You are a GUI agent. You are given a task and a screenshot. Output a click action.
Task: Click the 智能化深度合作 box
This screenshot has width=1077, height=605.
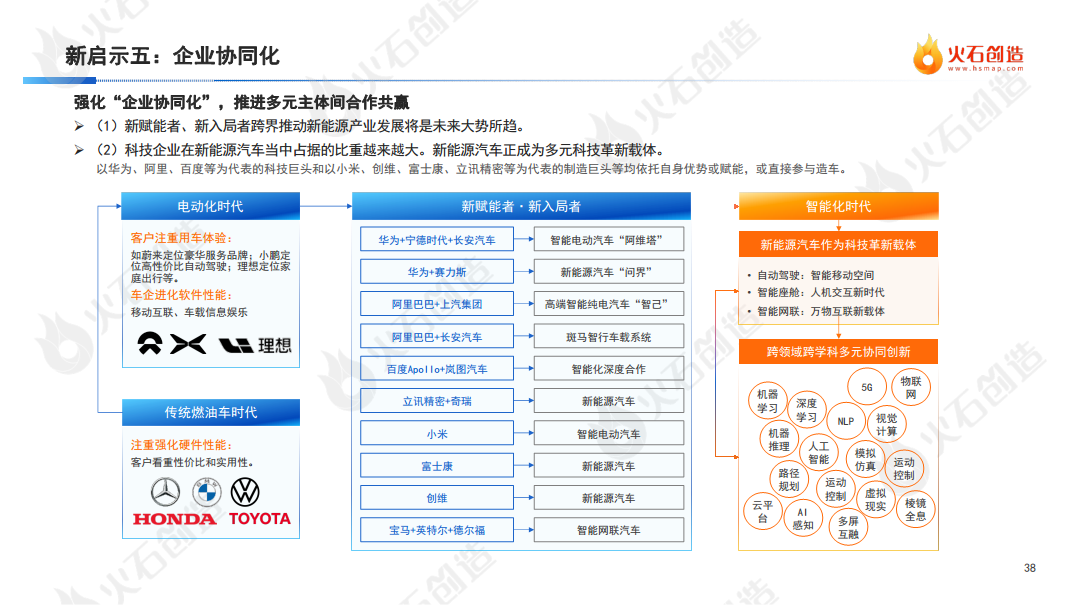tap(609, 369)
